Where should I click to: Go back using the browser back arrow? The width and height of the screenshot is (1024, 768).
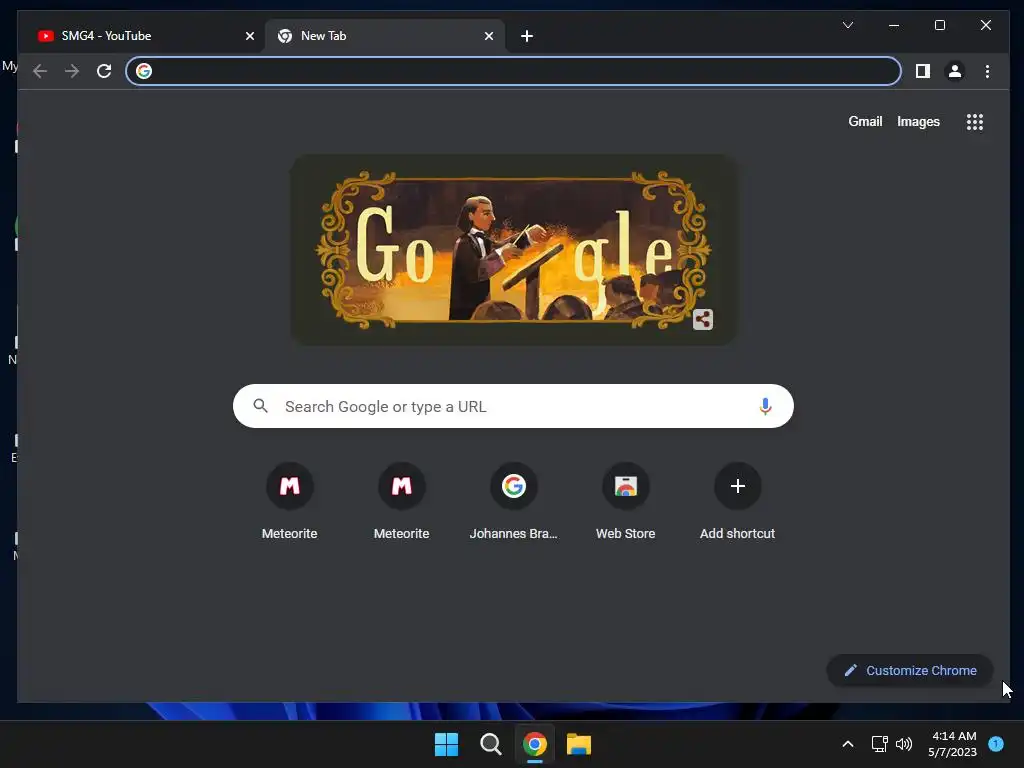pos(40,71)
